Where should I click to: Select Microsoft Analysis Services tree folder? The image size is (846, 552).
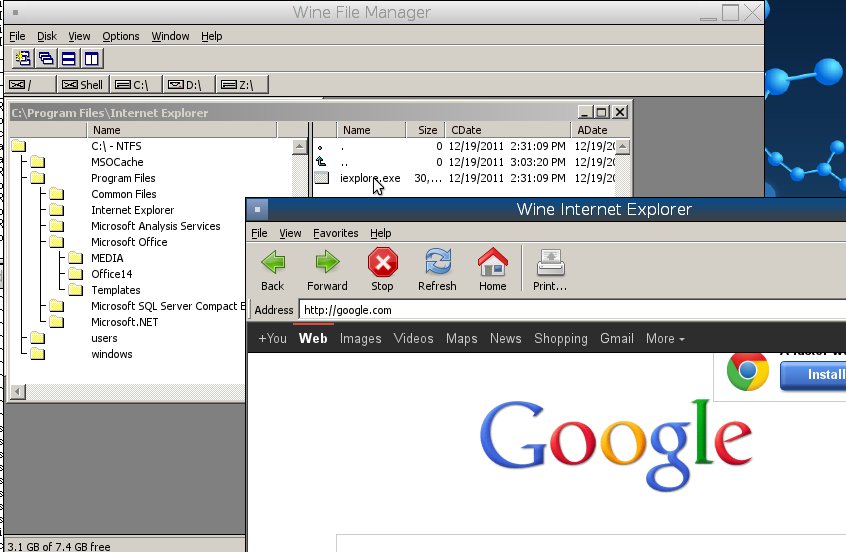pos(155,226)
